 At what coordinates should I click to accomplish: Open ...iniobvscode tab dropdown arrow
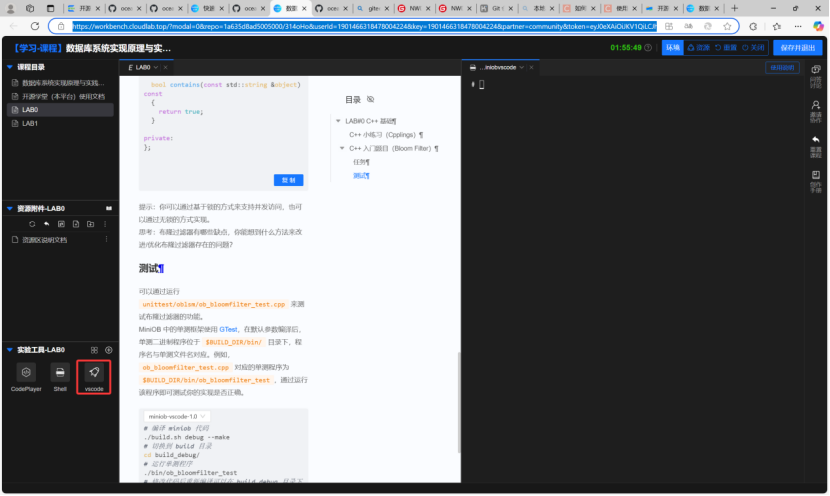pos(521,68)
